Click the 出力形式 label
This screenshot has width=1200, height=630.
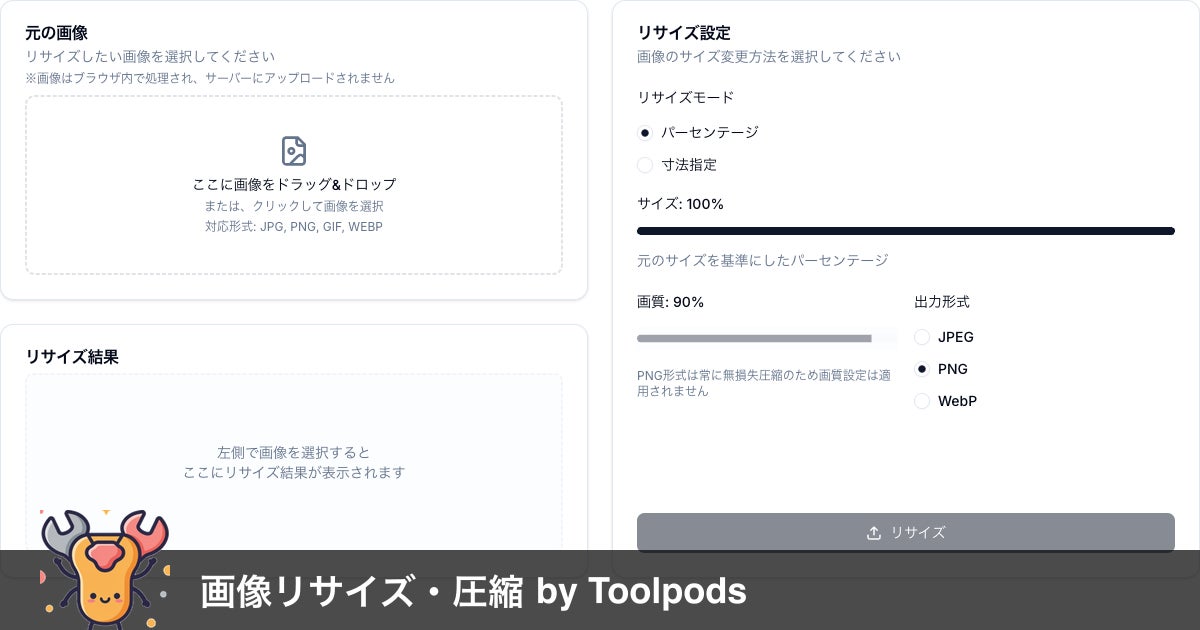pos(941,302)
